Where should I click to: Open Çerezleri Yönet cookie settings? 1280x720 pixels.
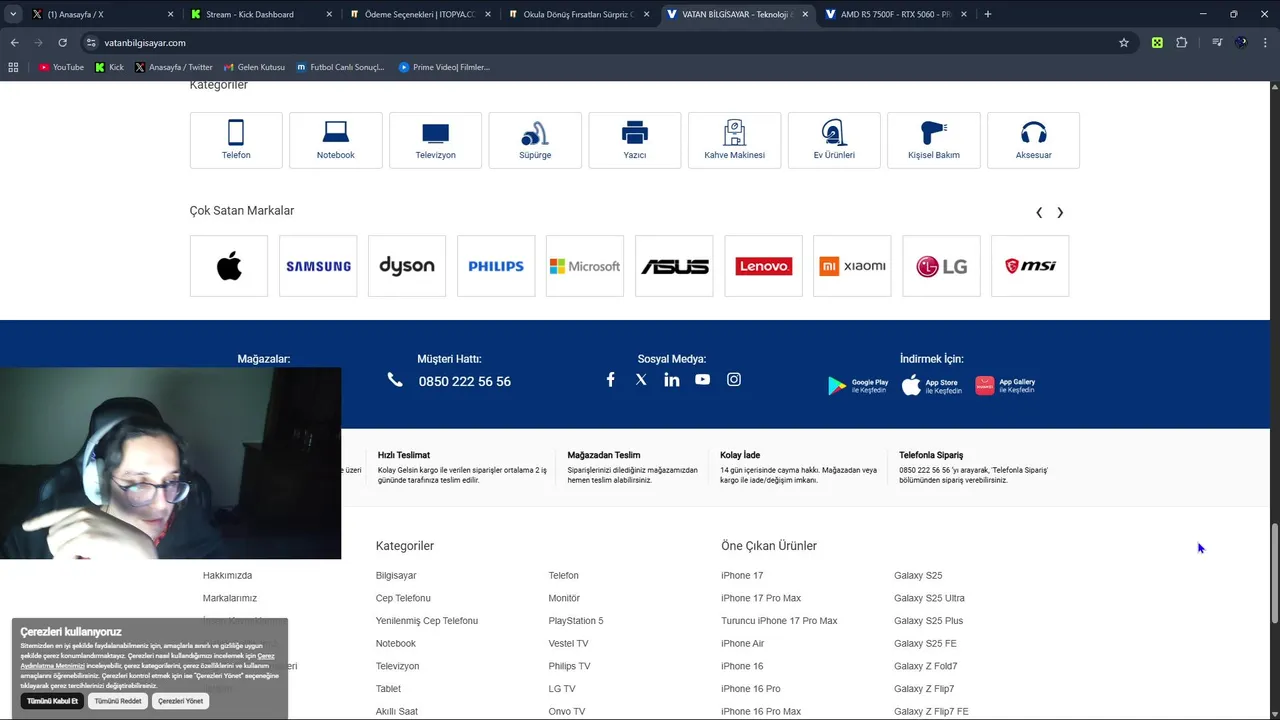click(x=181, y=701)
